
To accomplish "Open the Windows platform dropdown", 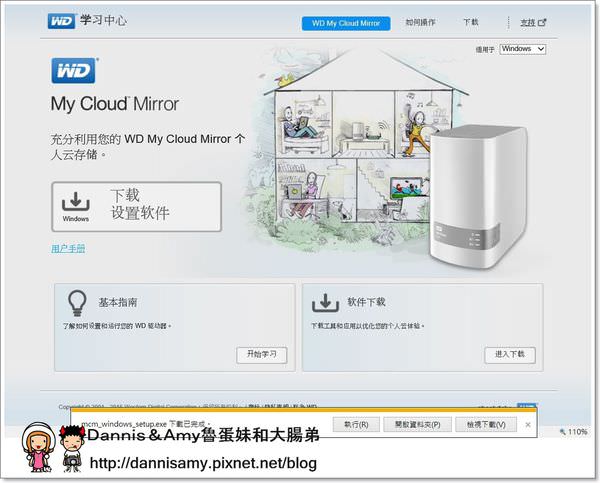I will 523,49.
